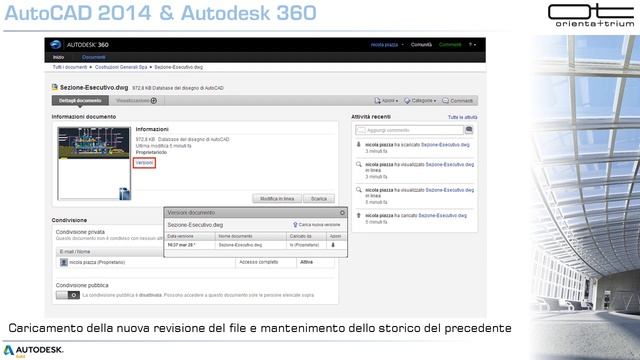This screenshot has width=640, height=360.
Task: Click the Sezione-Esecutivo.dwg breadcrumb
Action: tap(178, 67)
